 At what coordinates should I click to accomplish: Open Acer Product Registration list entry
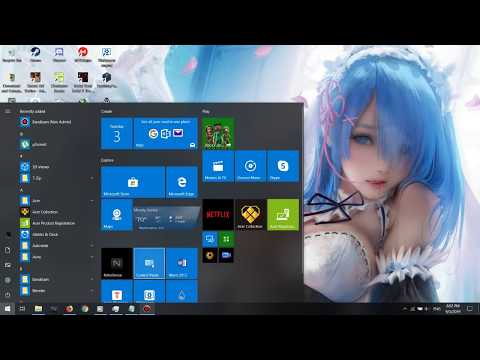click(x=57, y=223)
